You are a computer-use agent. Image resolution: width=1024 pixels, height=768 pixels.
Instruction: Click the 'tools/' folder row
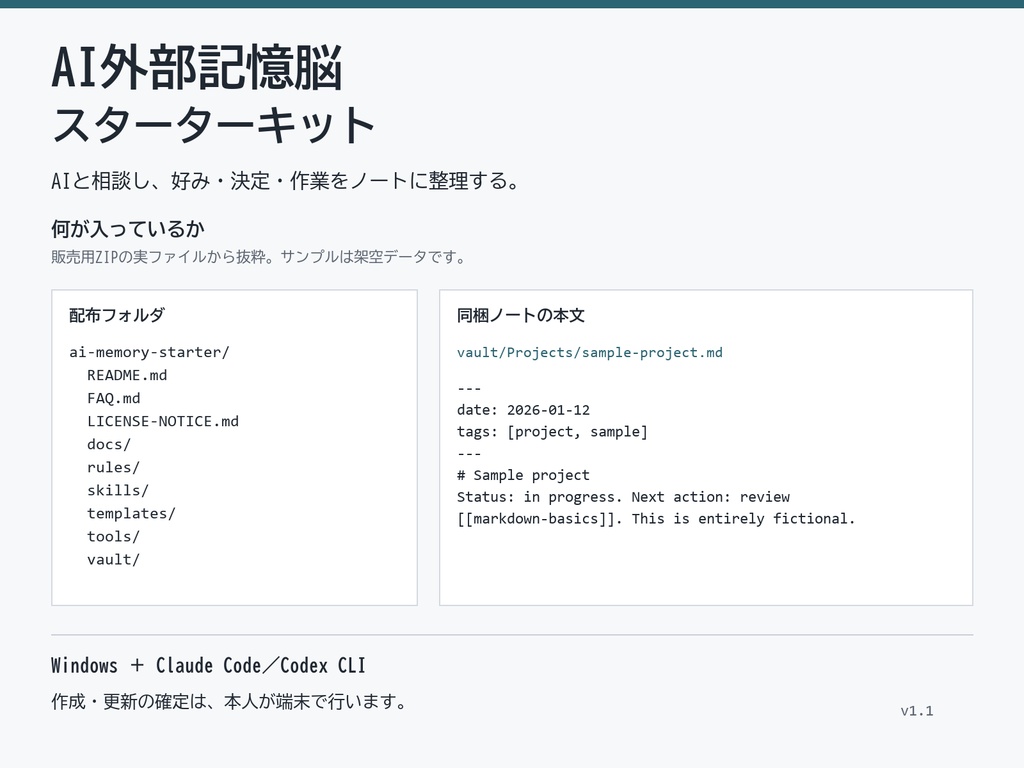[114, 536]
